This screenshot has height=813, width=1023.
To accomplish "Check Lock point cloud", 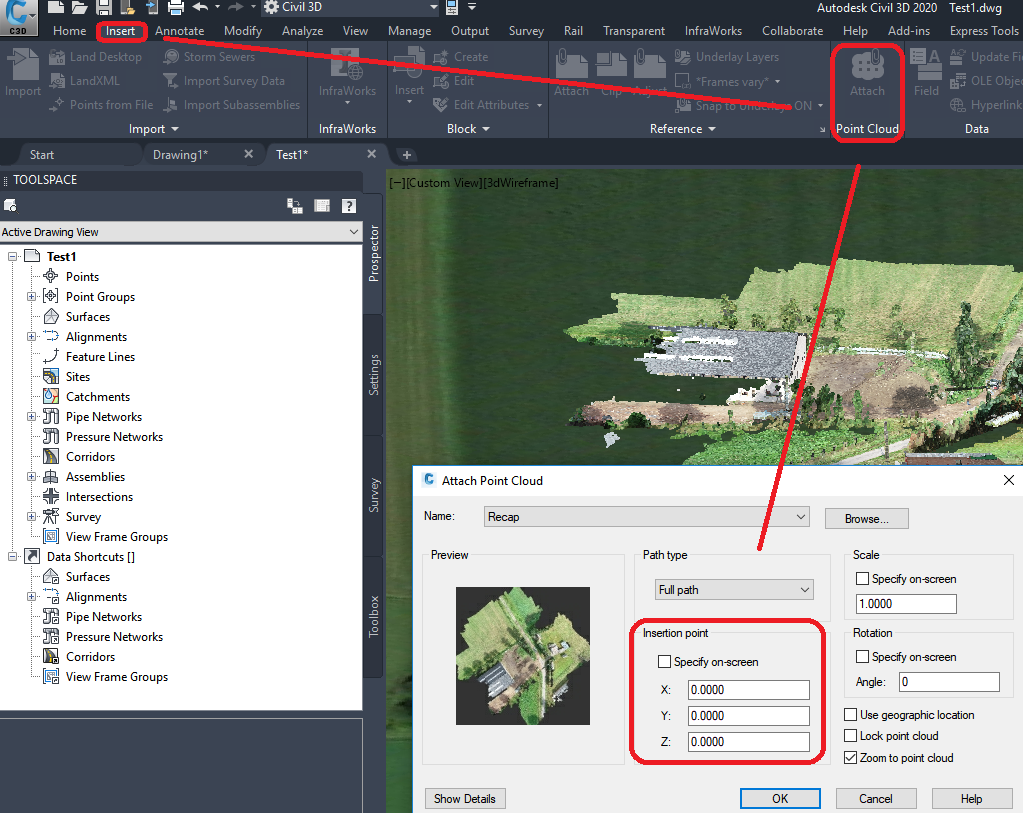I will pyautogui.click(x=850, y=735).
